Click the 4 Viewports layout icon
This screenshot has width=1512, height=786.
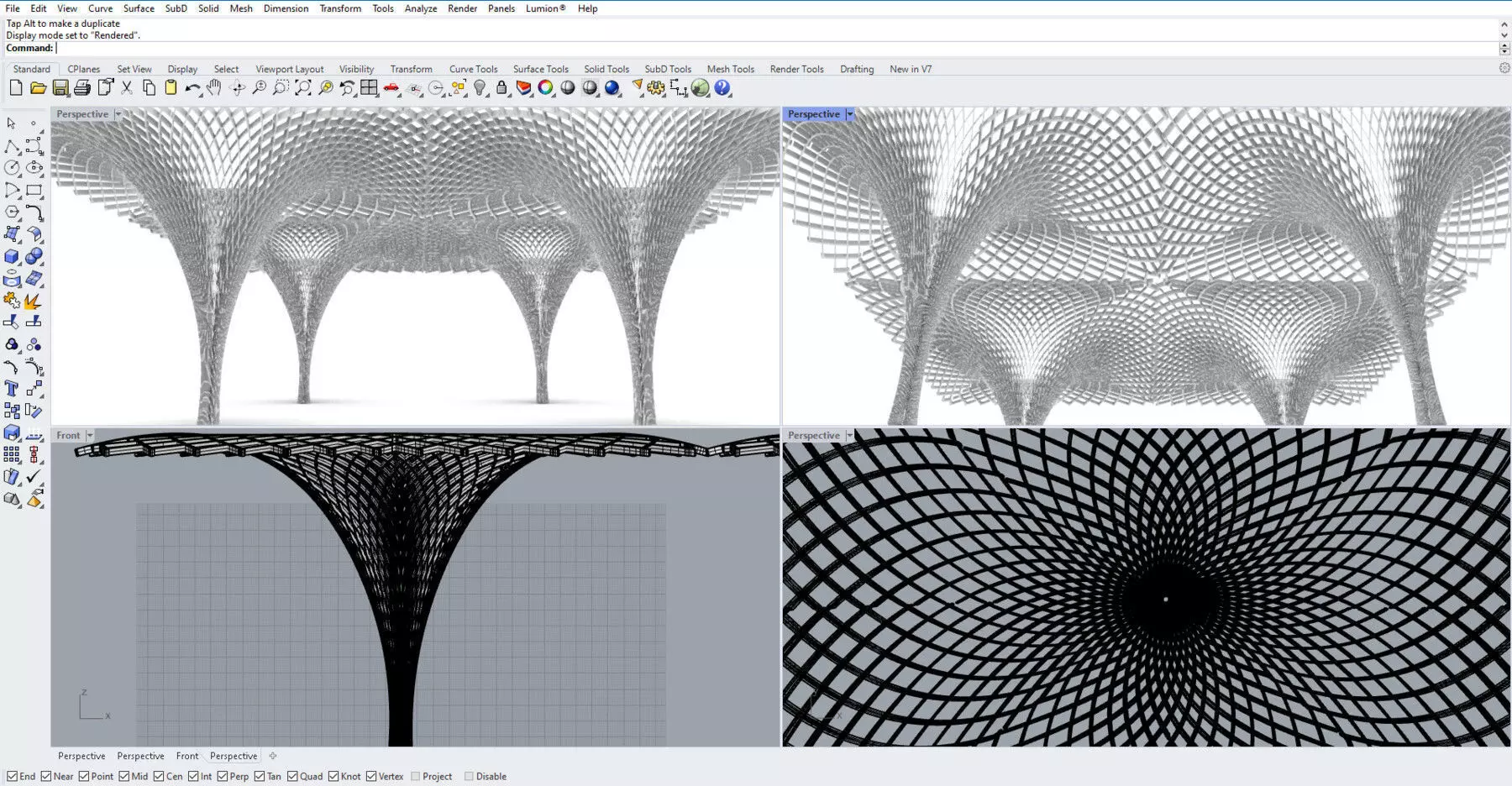tap(369, 88)
